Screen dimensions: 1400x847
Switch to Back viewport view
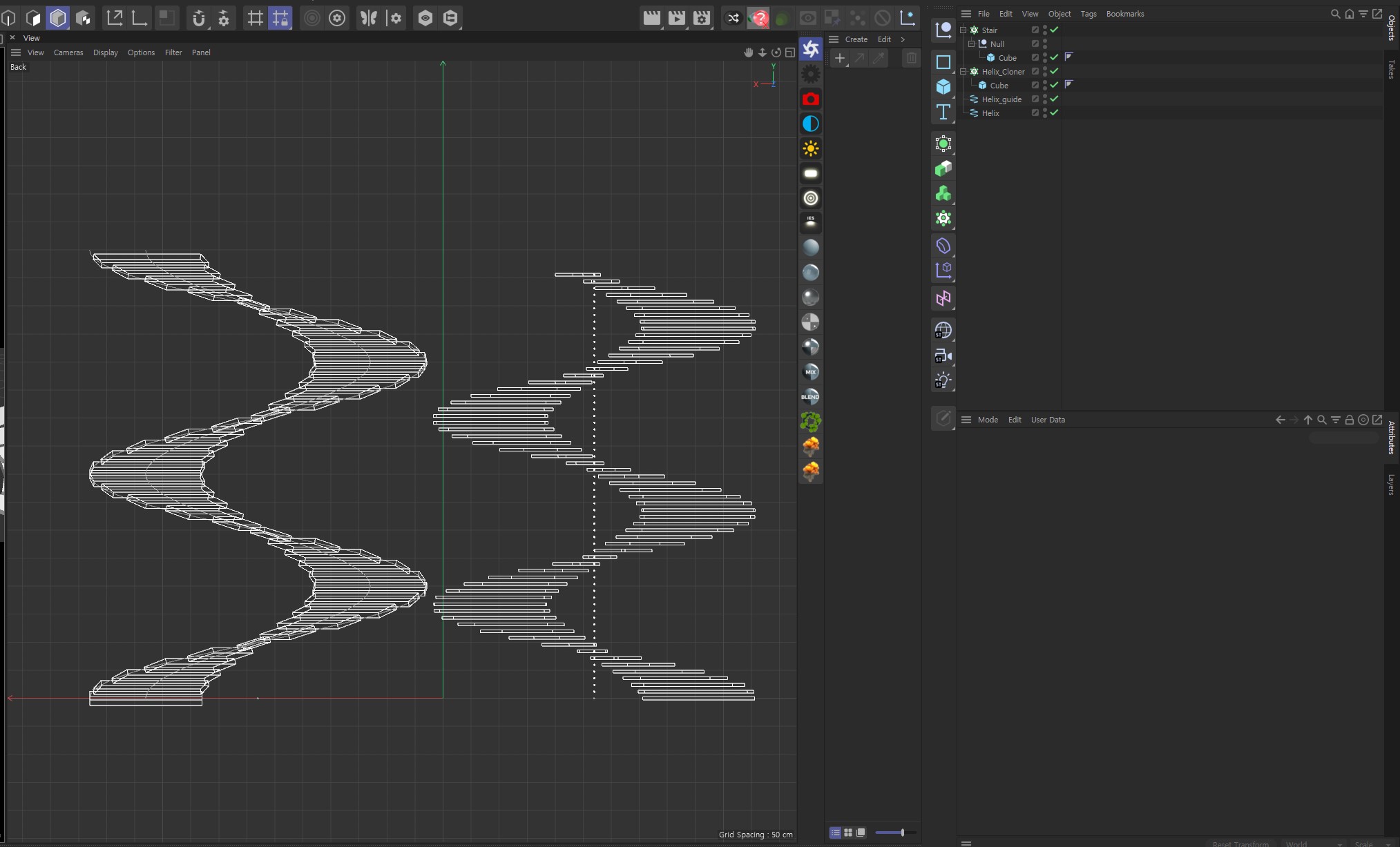tap(18, 67)
